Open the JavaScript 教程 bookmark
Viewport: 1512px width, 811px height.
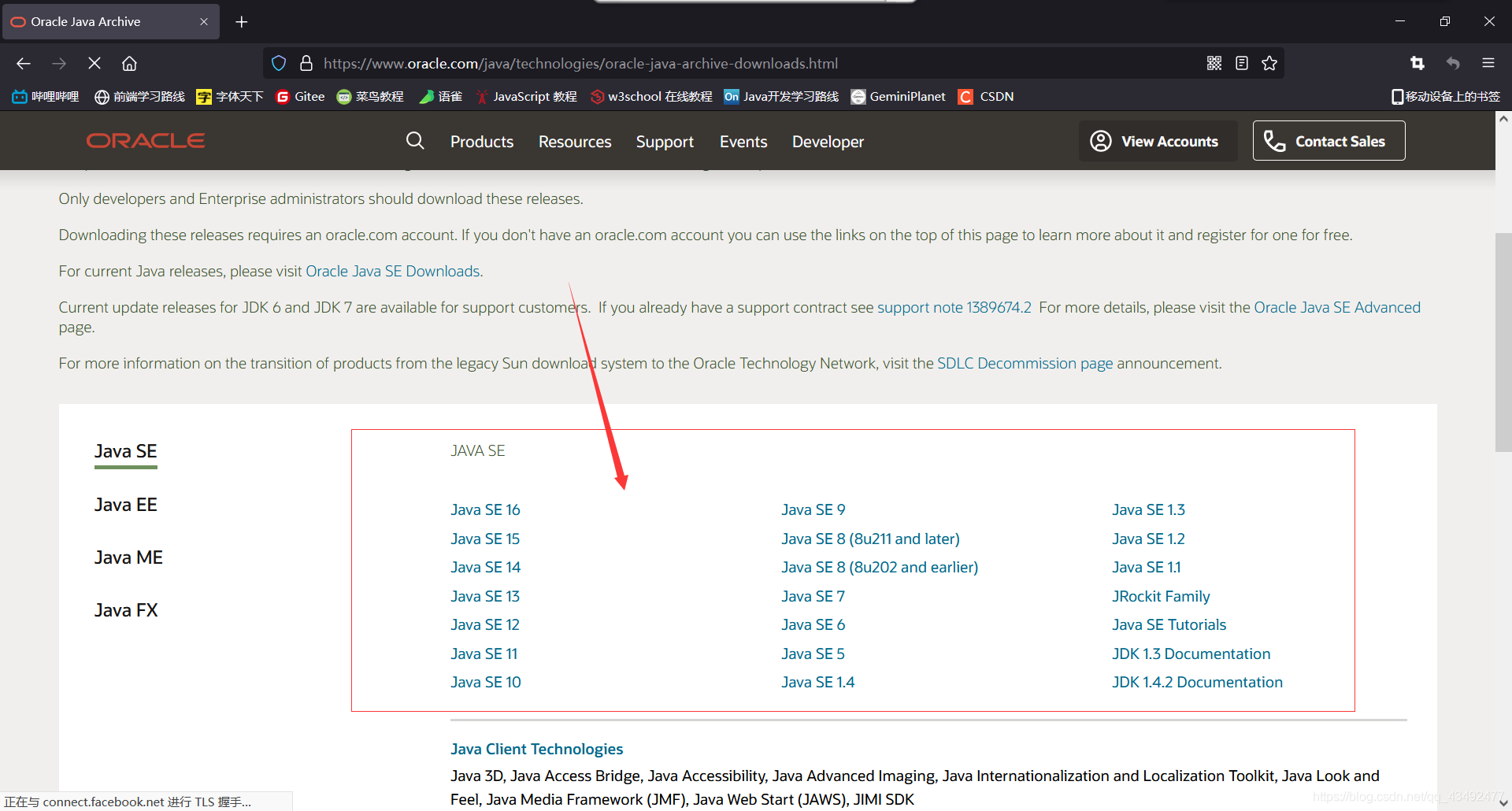(527, 96)
